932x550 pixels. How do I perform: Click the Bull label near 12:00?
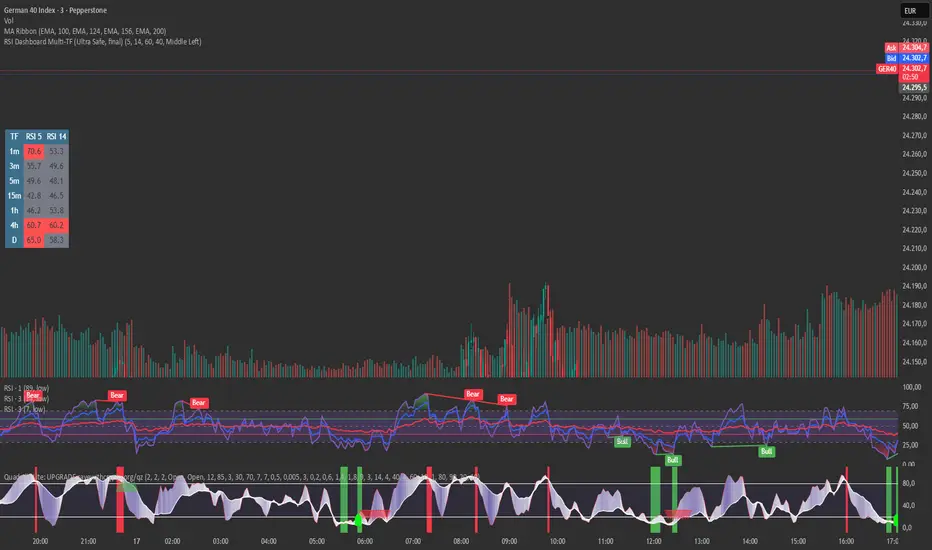pos(672,460)
